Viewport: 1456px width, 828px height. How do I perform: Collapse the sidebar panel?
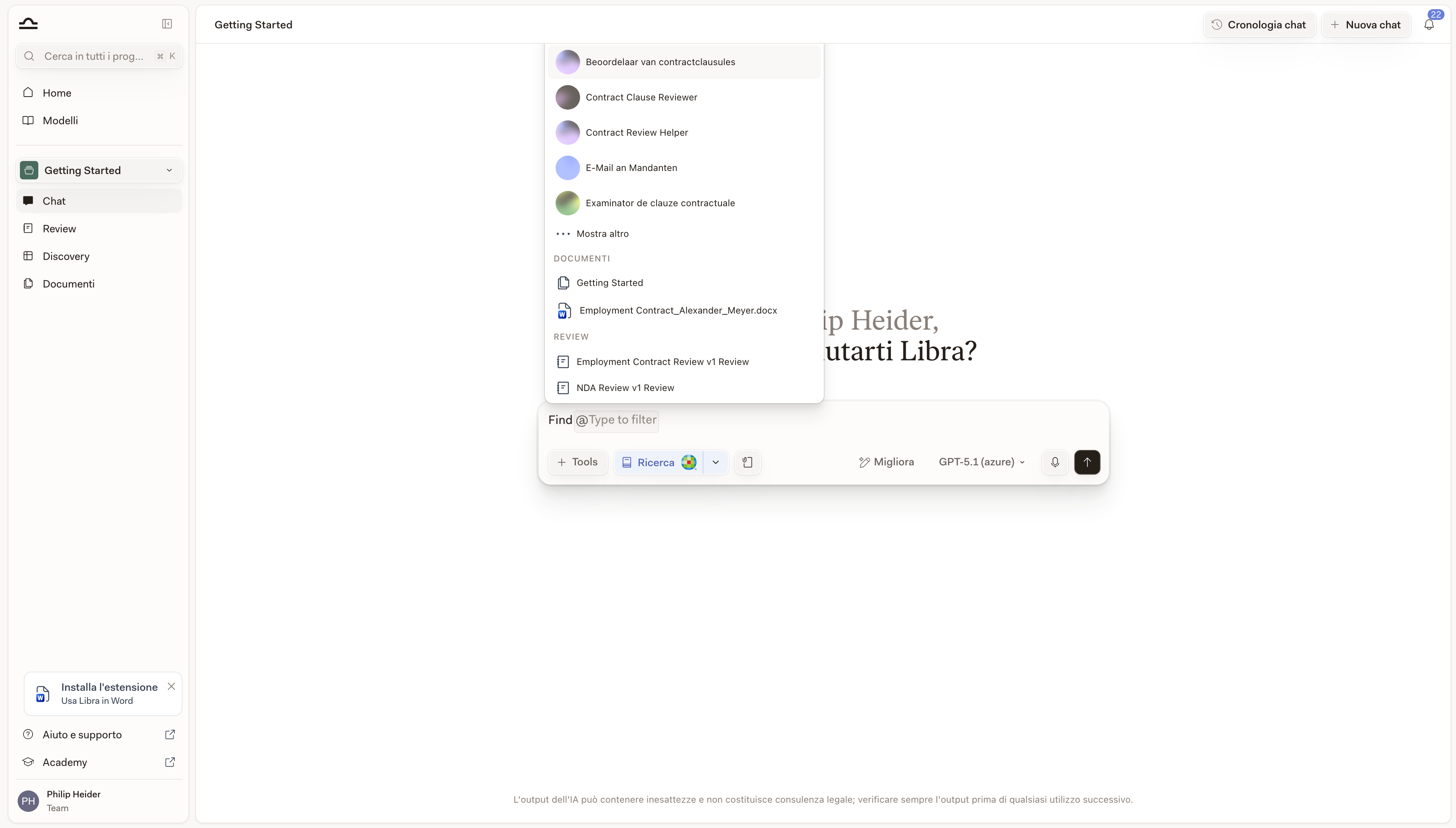tap(167, 23)
